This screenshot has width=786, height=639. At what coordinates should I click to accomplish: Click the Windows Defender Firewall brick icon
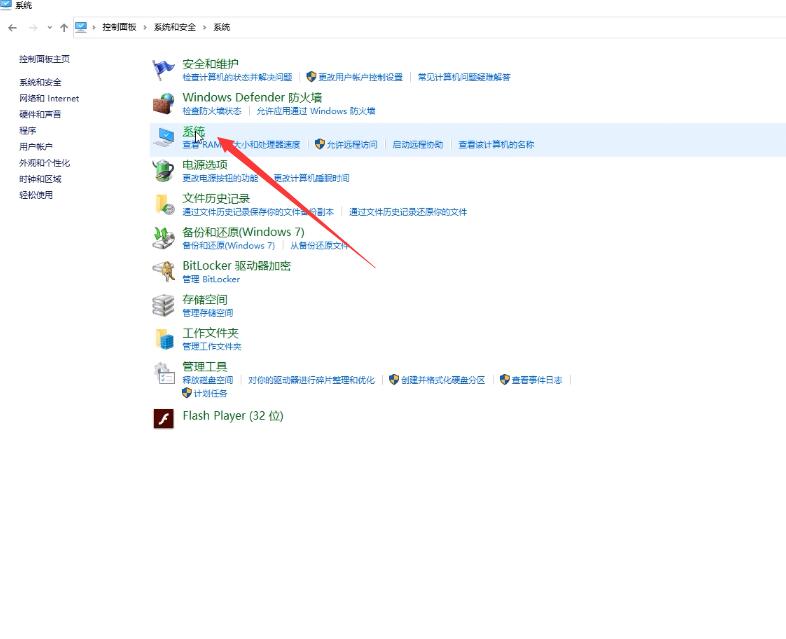click(x=163, y=104)
